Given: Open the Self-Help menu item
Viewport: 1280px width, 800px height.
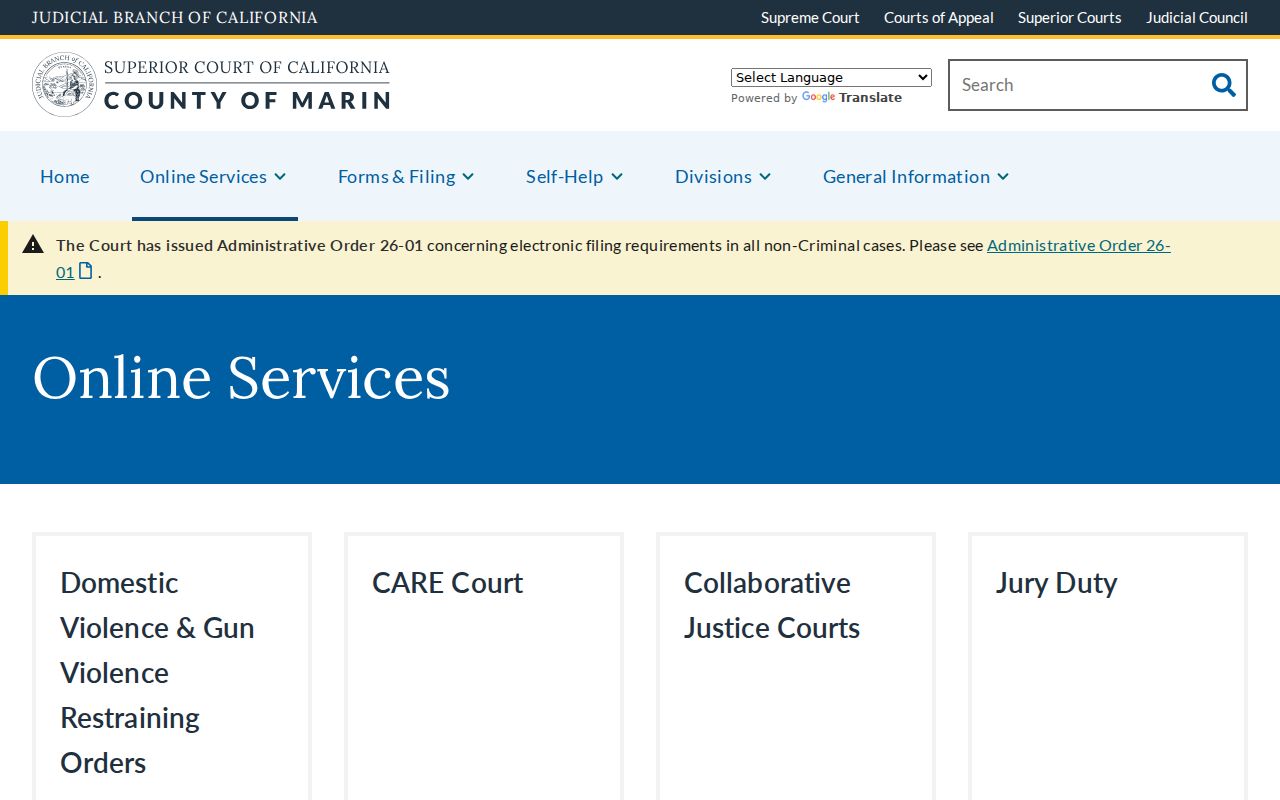Looking at the screenshot, I should [x=564, y=176].
